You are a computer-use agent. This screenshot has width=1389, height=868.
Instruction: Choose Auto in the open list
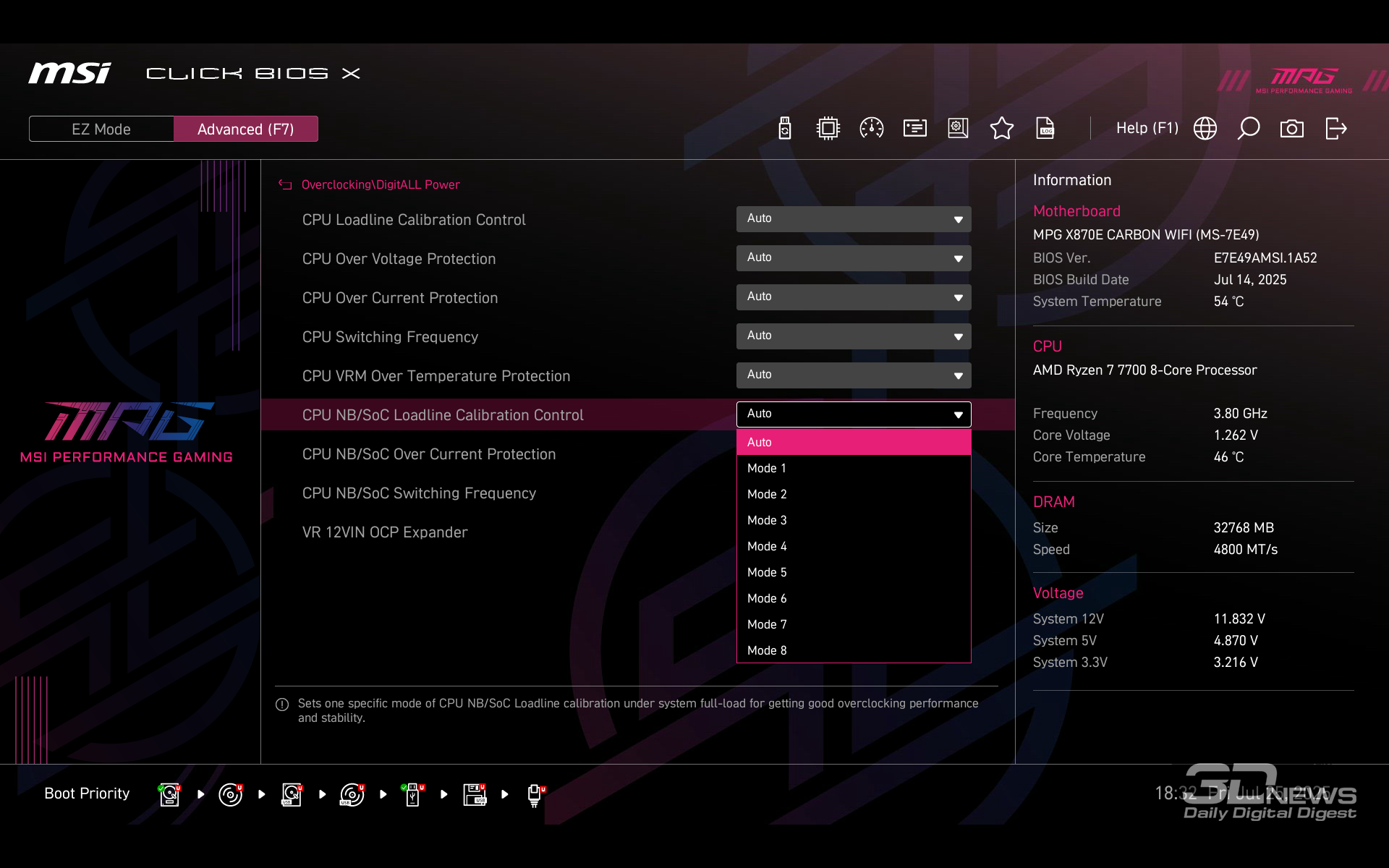point(854,442)
